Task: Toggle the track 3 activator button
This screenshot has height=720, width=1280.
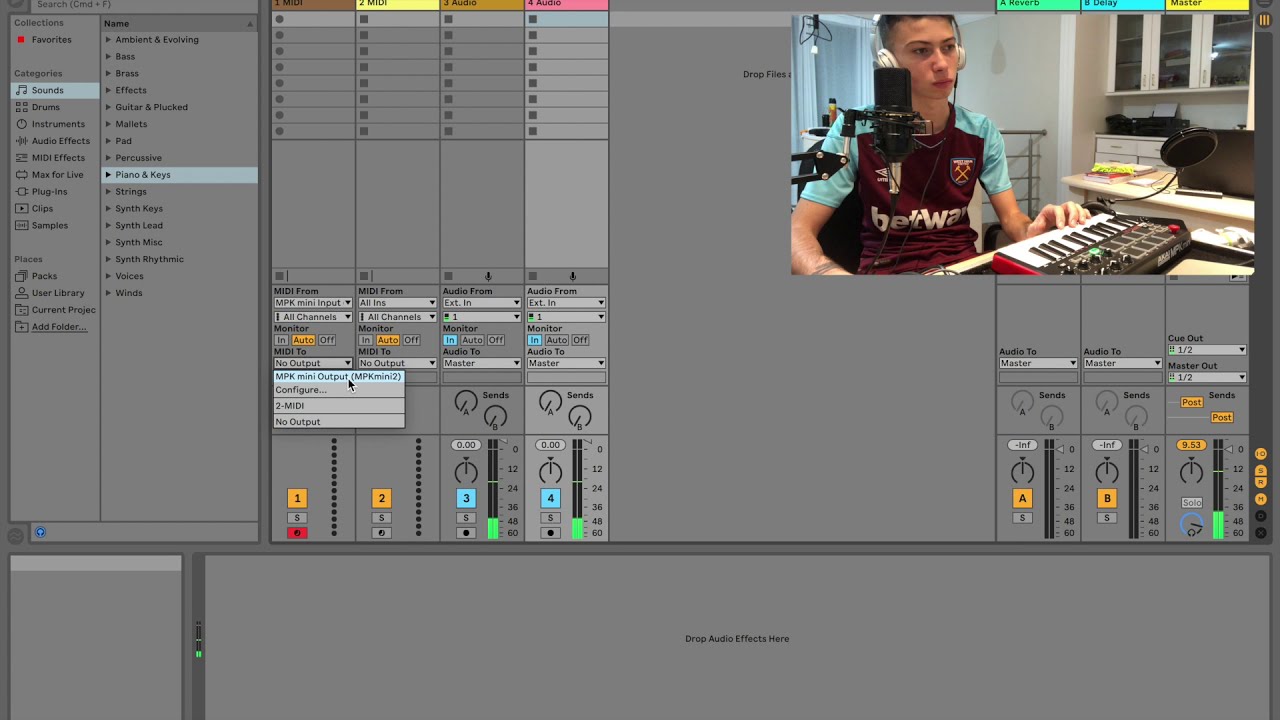Action: click(466, 498)
